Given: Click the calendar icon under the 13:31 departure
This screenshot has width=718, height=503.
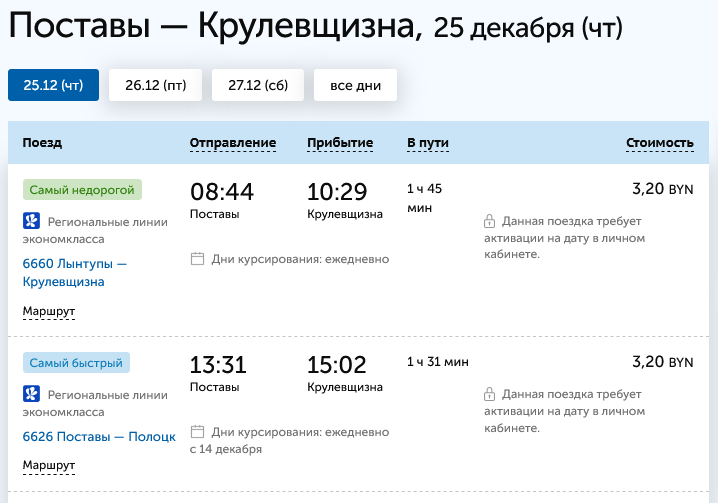Looking at the screenshot, I should (x=198, y=432).
